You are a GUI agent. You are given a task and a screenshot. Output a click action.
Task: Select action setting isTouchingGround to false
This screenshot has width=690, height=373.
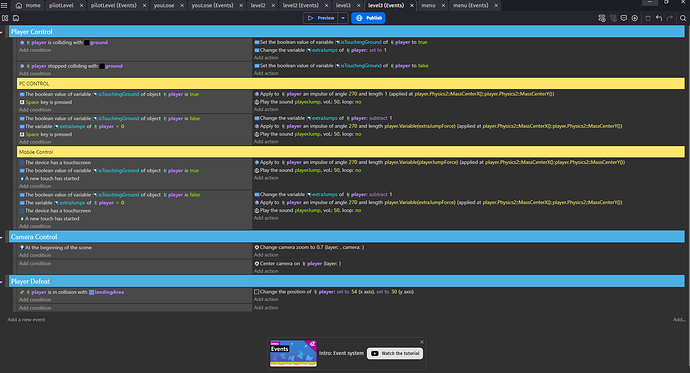(x=341, y=66)
